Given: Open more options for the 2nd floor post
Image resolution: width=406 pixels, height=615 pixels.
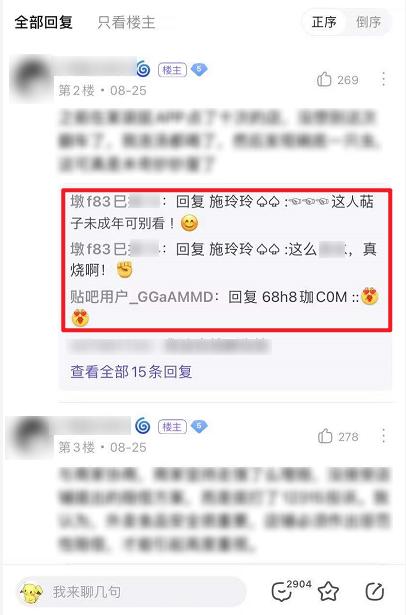Looking at the screenshot, I should pos(383,79).
